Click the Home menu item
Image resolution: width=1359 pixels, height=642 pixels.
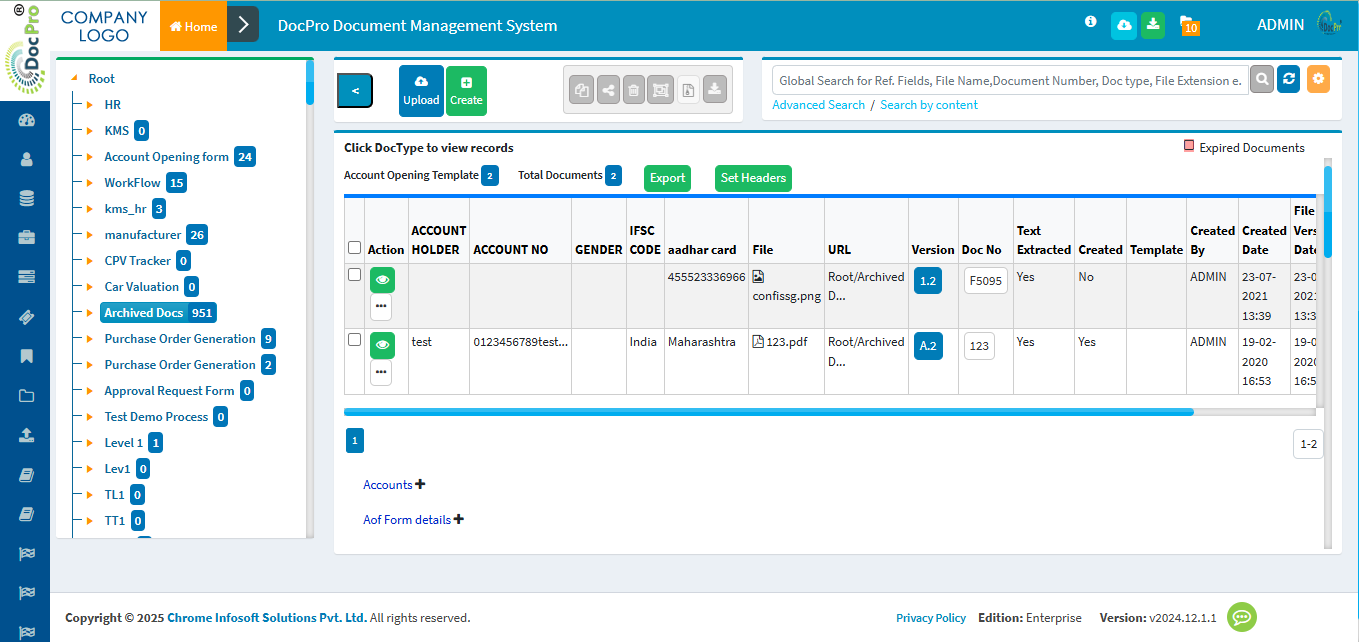click(x=193, y=25)
